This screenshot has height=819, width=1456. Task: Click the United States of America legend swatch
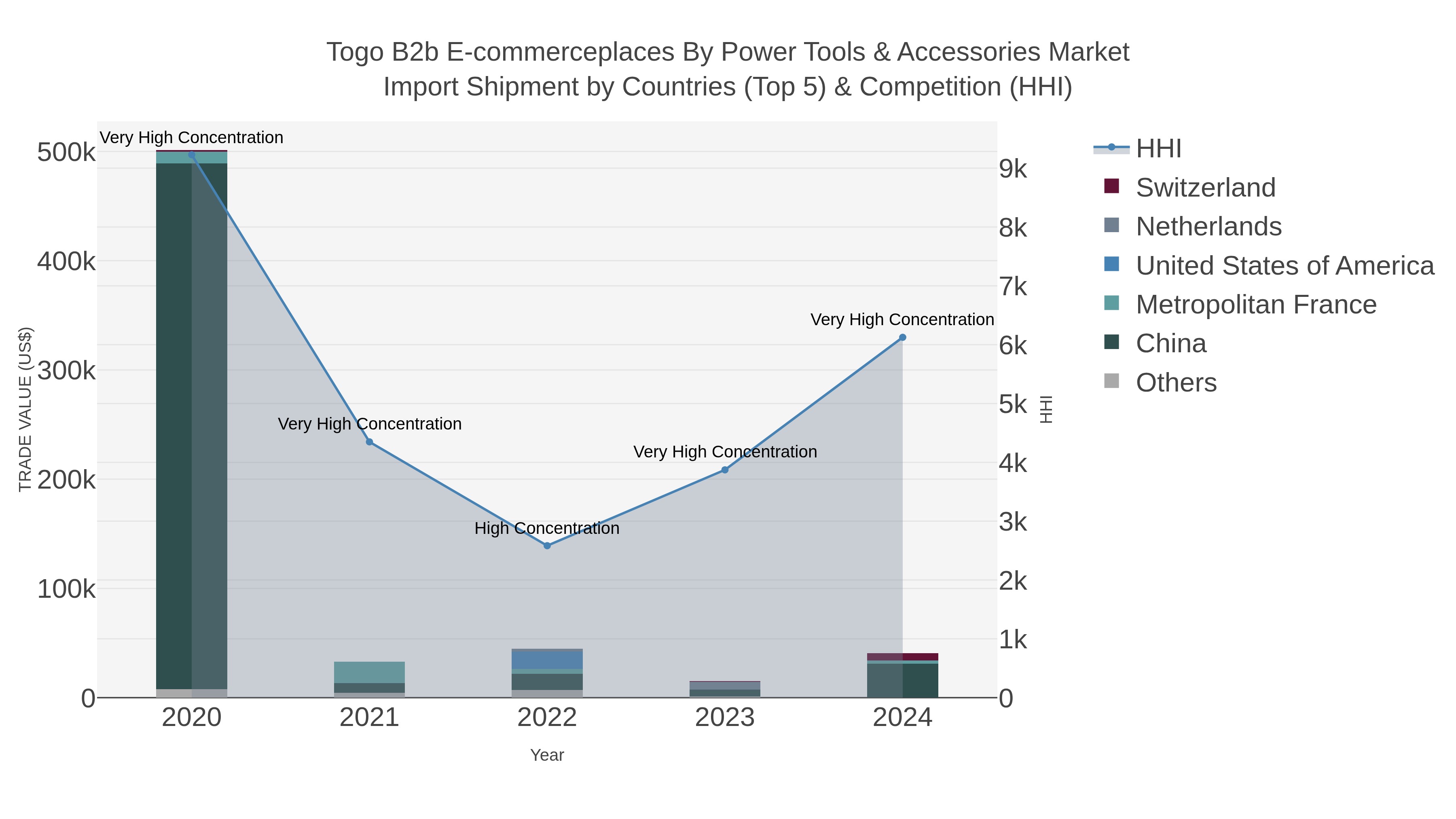point(1111,264)
